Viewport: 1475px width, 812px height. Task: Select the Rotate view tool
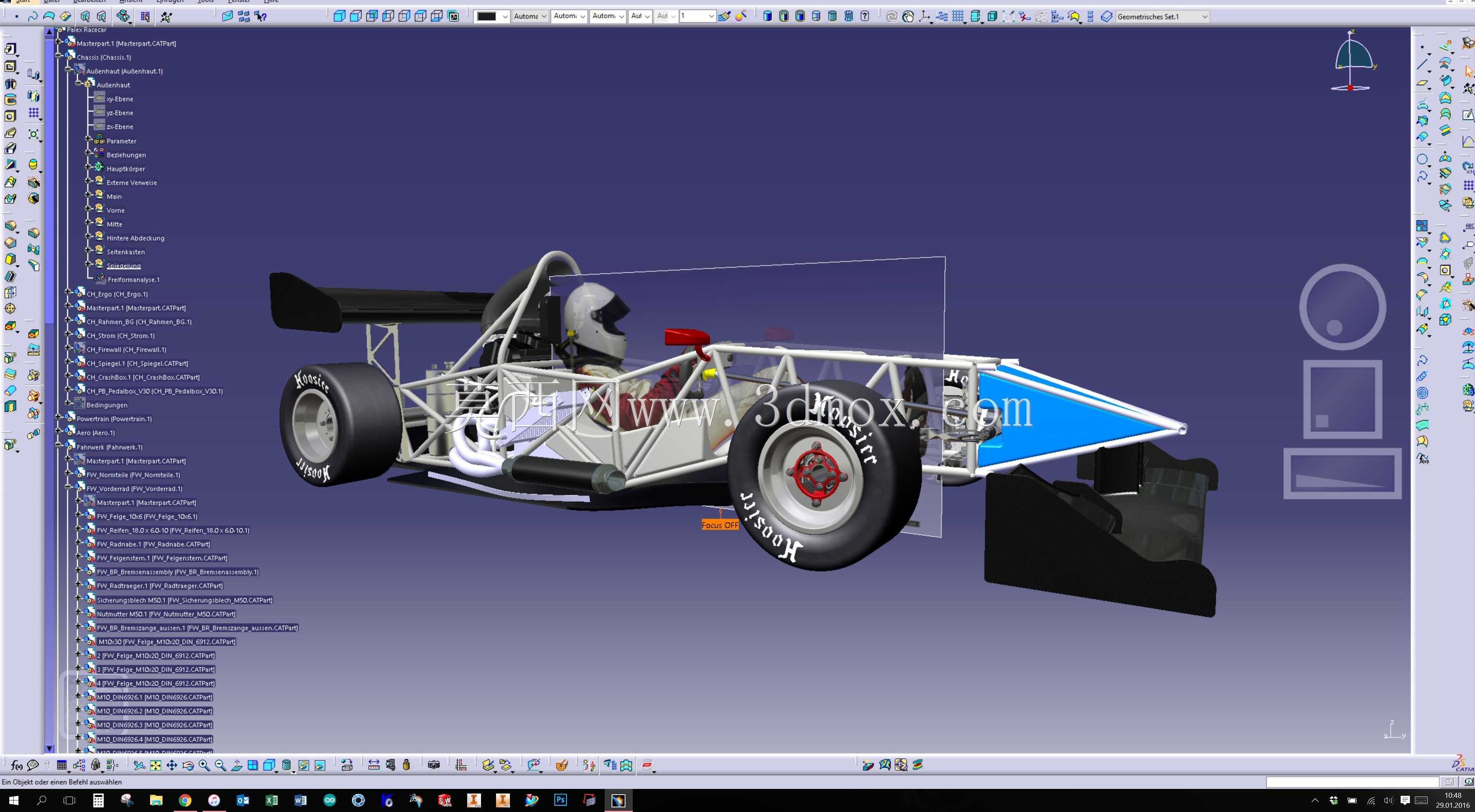click(x=188, y=765)
